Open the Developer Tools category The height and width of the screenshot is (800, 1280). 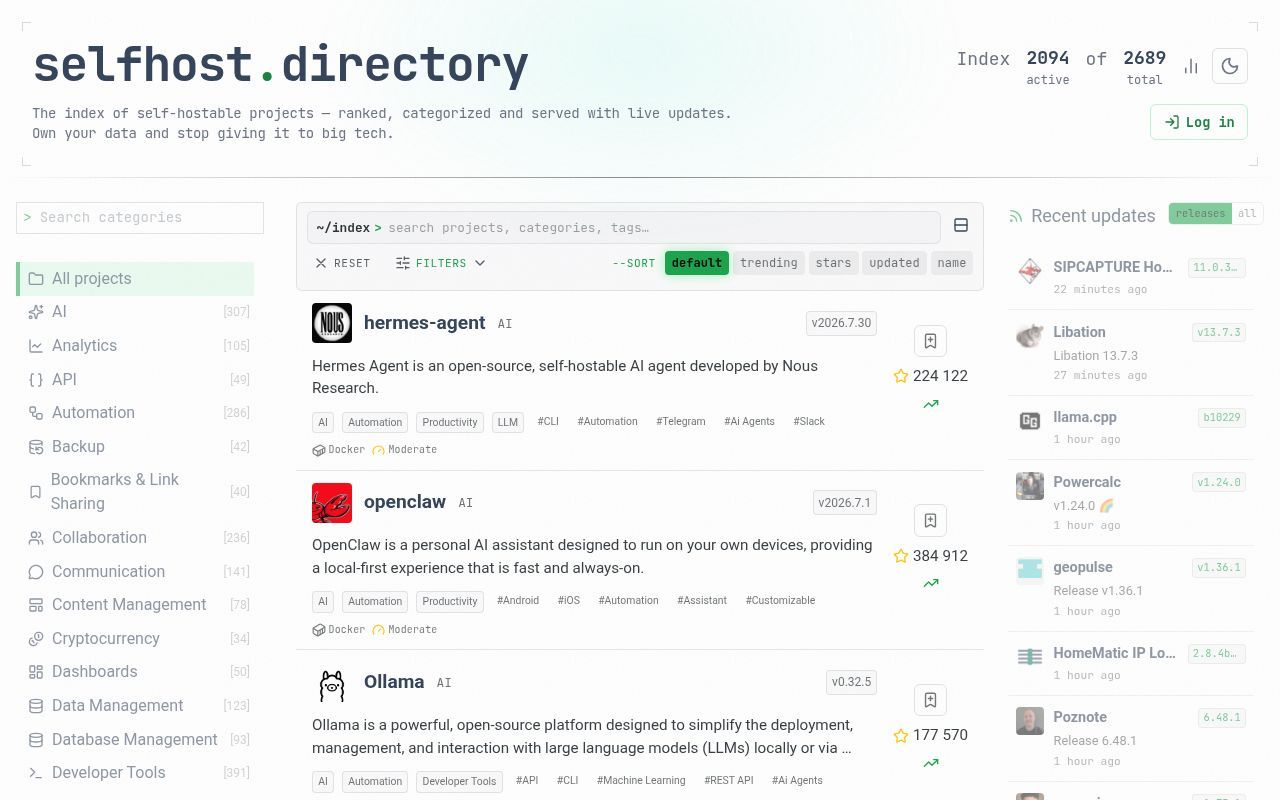pyautogui.click(x=135, y=772)
